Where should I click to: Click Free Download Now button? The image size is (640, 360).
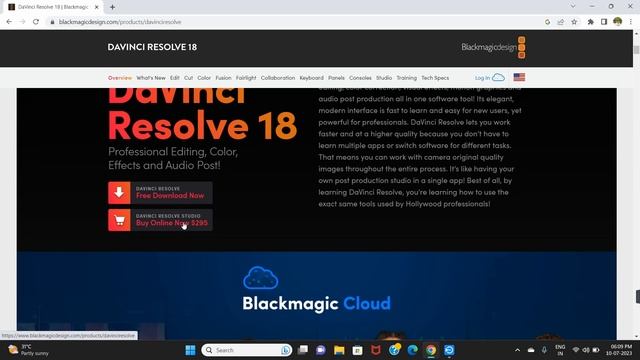click(160, 193)
